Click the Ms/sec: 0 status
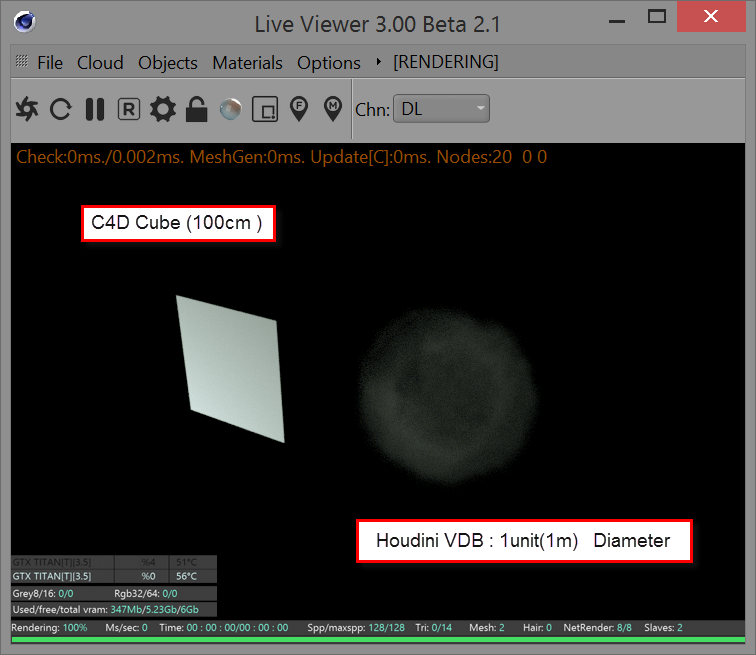The width and height of the screenshot is (756, 655). (x=126, y=628)
